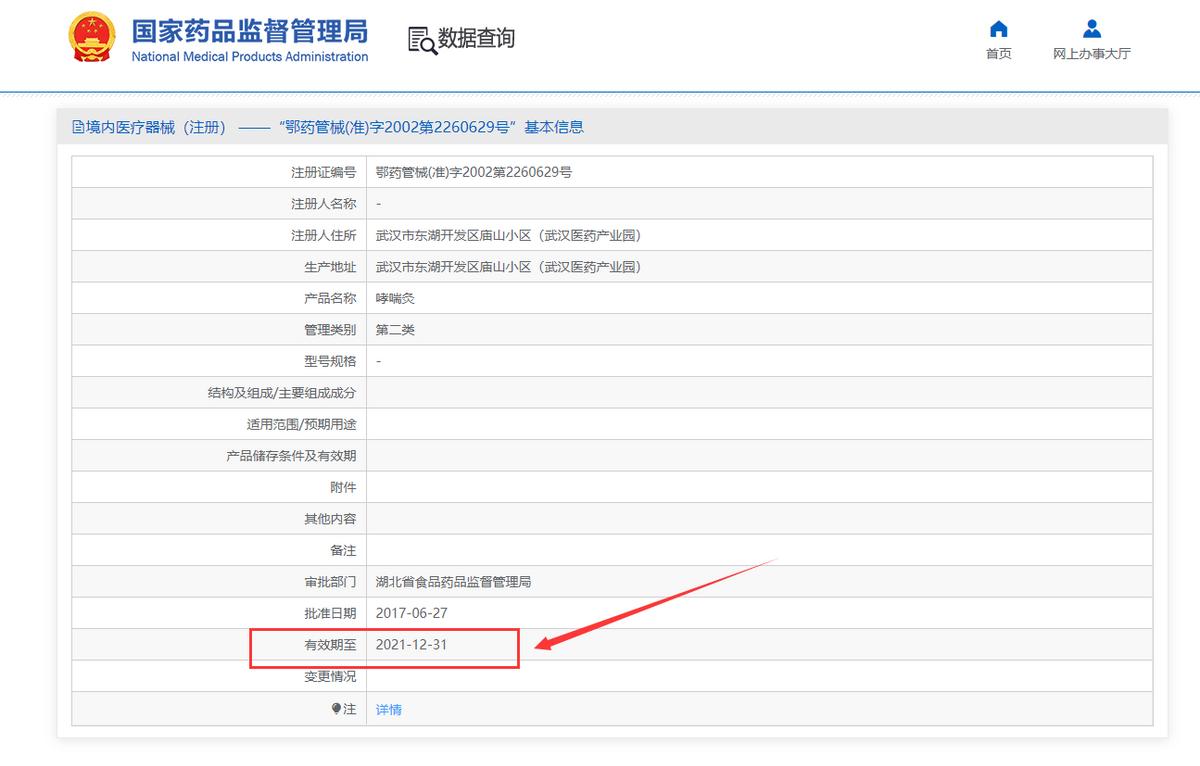Viewport: 1200px width, 766px height.
Task: Click the 管理类别 cell showing 第二类
Action: click(393, 329)
